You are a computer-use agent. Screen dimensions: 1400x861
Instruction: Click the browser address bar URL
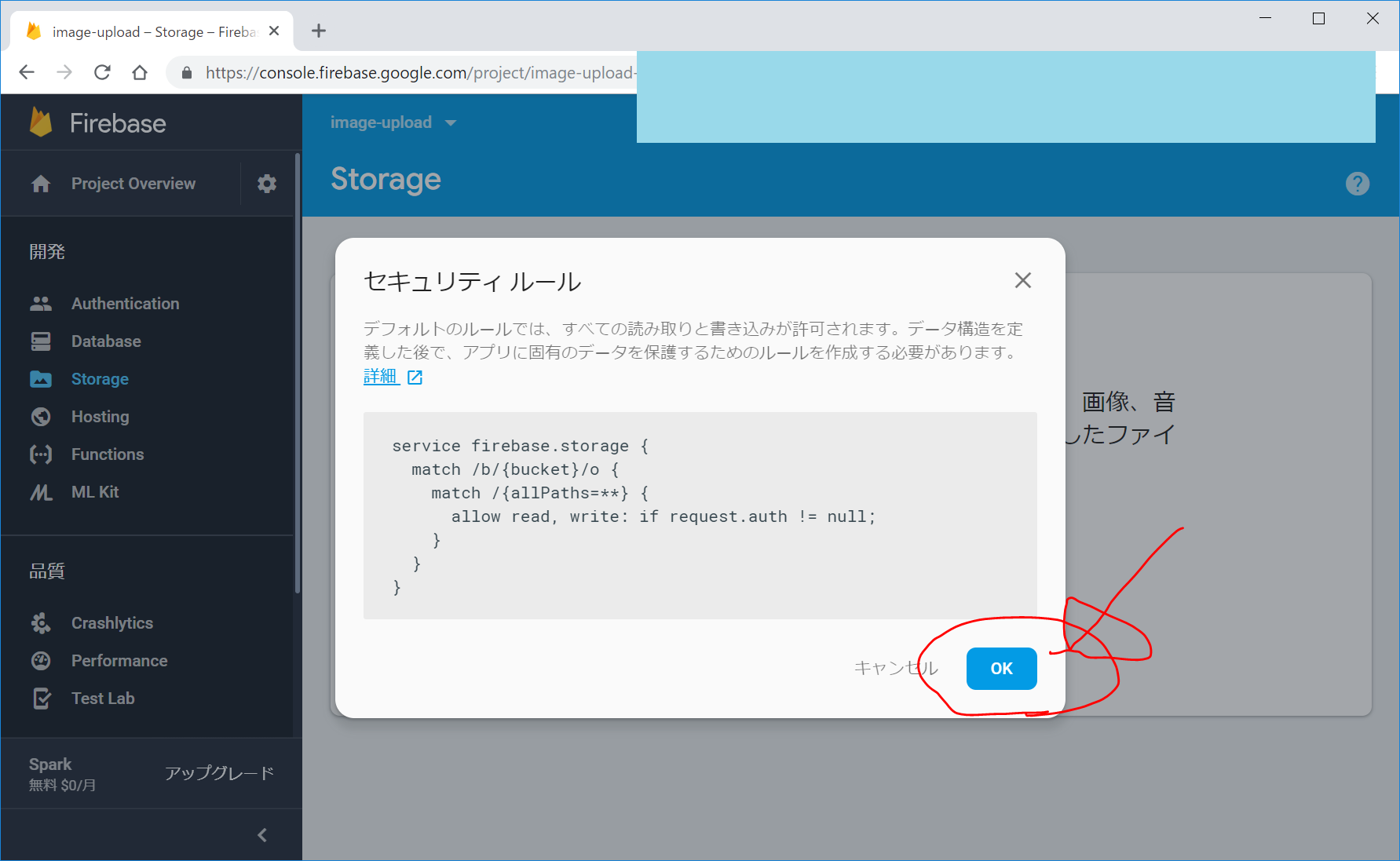(x=416, y=73)
